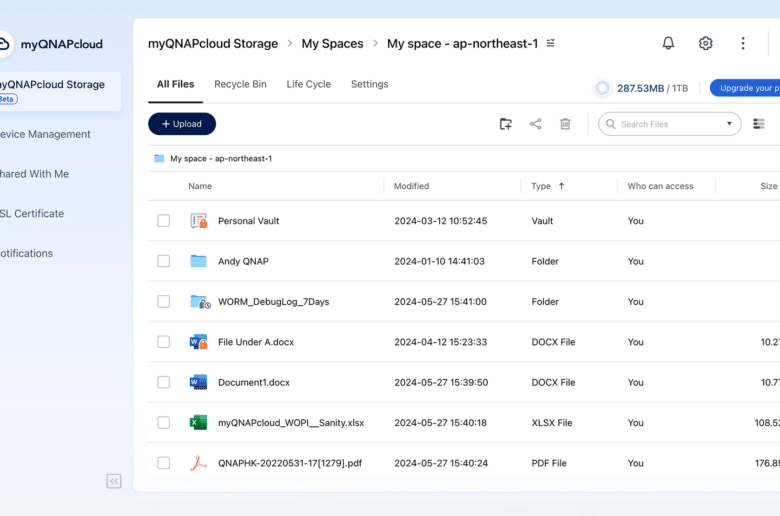Click the space list icon beside ap-northeast-1

550,43
